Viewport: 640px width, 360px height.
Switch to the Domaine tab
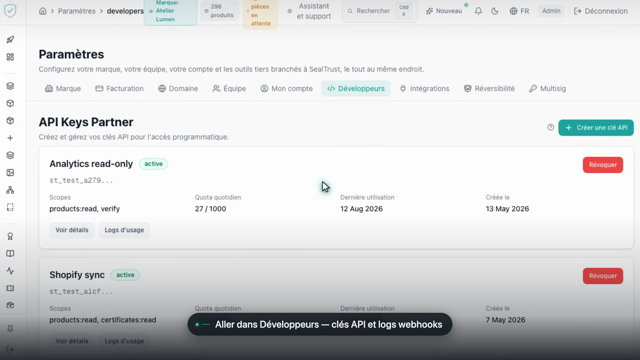point(178,89)
